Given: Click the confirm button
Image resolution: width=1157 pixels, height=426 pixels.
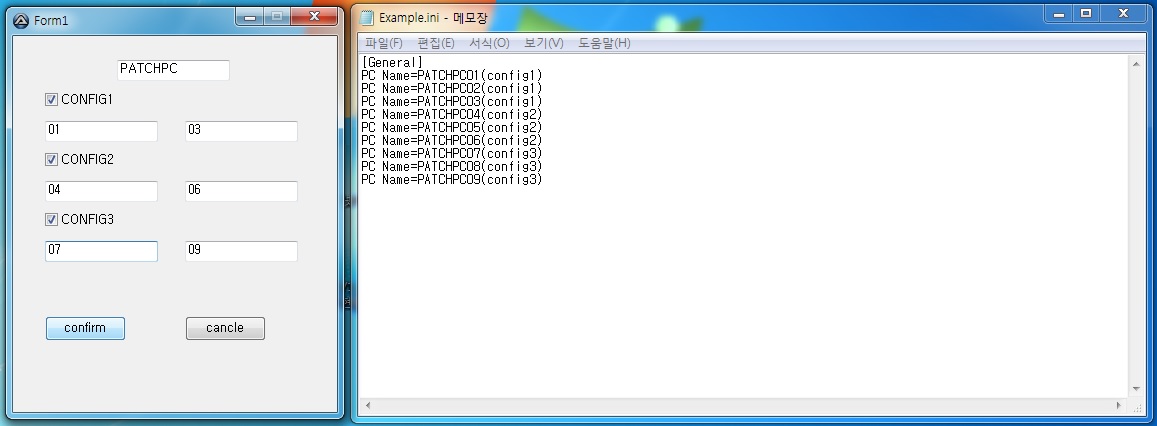Looking at the screenshot, I should point(85,329).
